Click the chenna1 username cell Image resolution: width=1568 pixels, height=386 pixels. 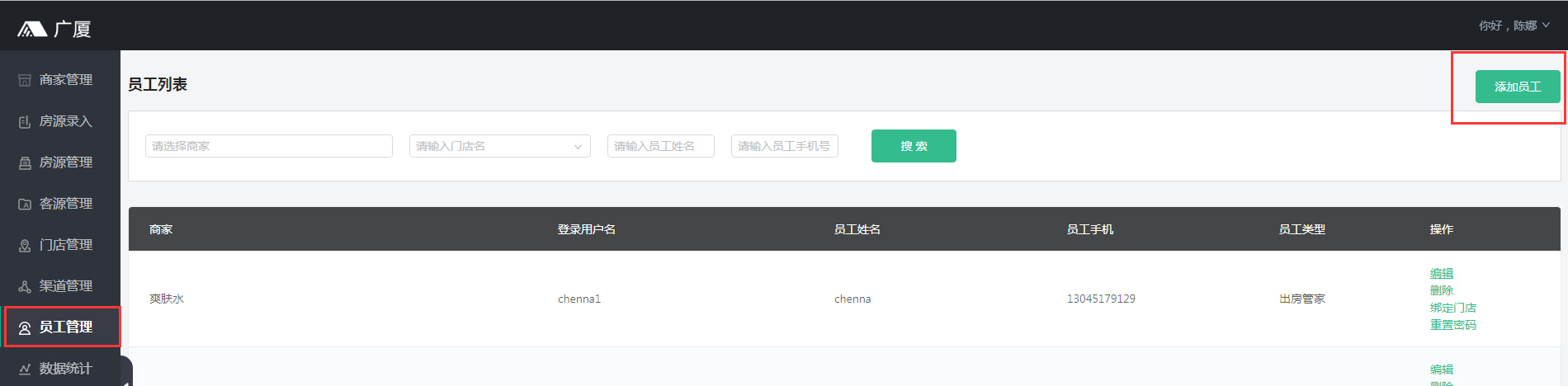pyautogui.click(x=579, y=299)
